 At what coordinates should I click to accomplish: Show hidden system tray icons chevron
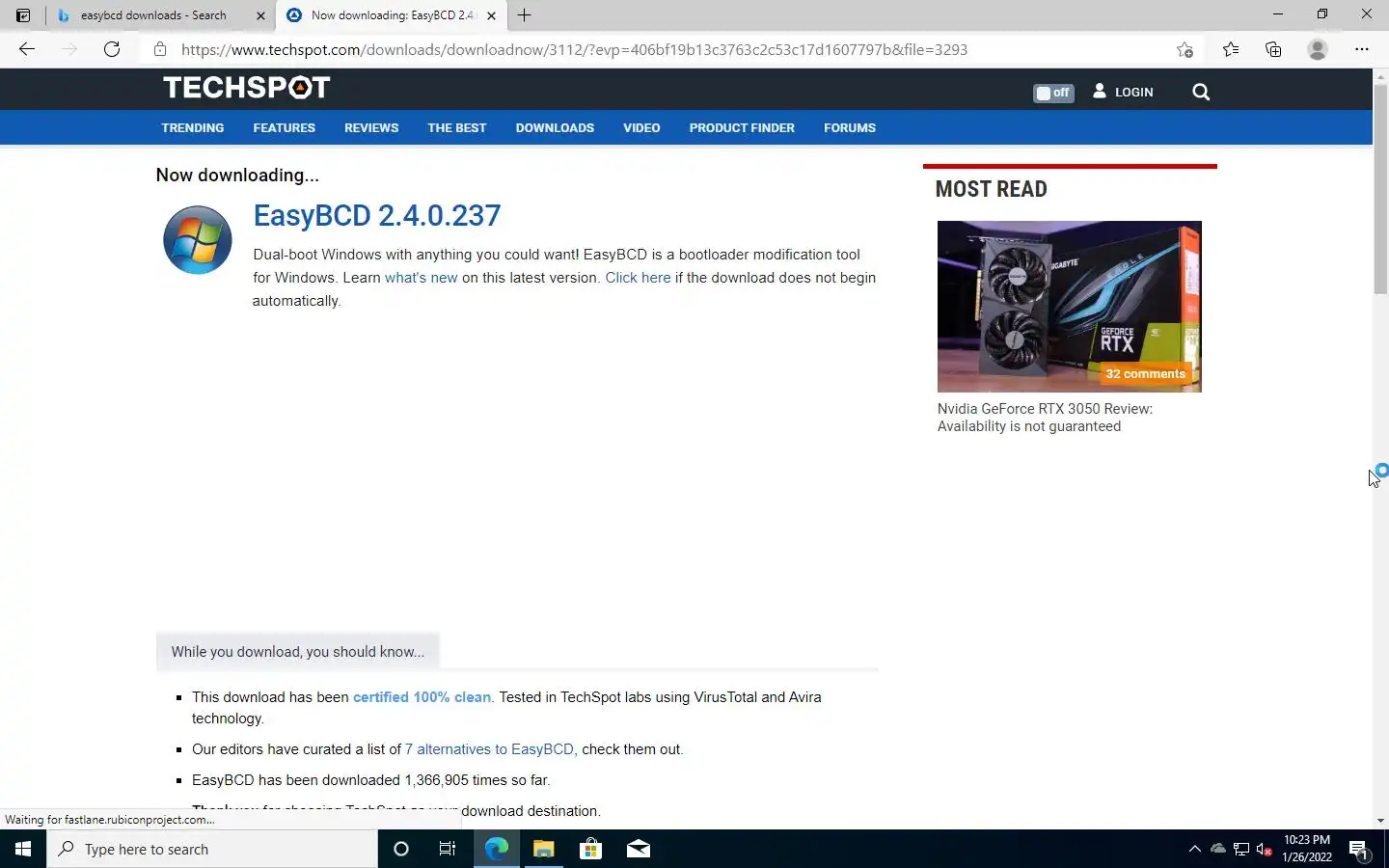(x=1194, y=849)
